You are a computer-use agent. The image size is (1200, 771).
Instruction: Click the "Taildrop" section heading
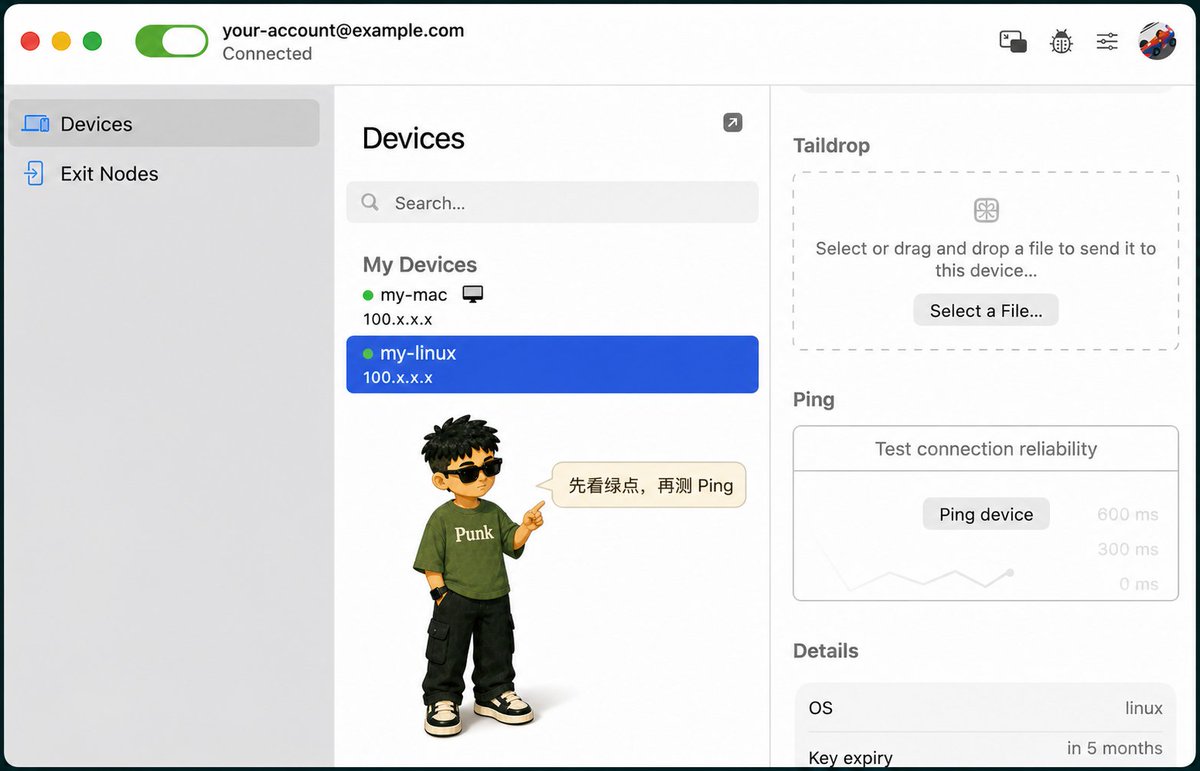[x=831, y=145]
